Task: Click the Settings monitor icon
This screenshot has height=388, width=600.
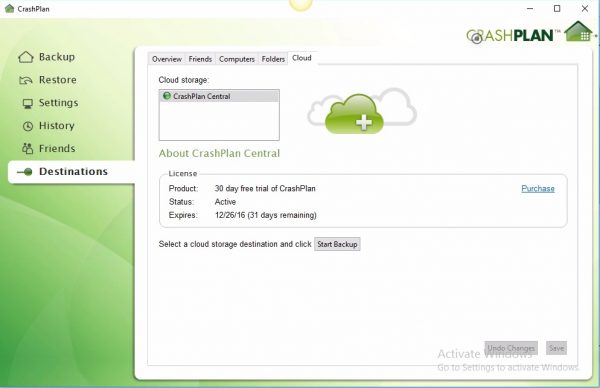Action: [28, 104]
